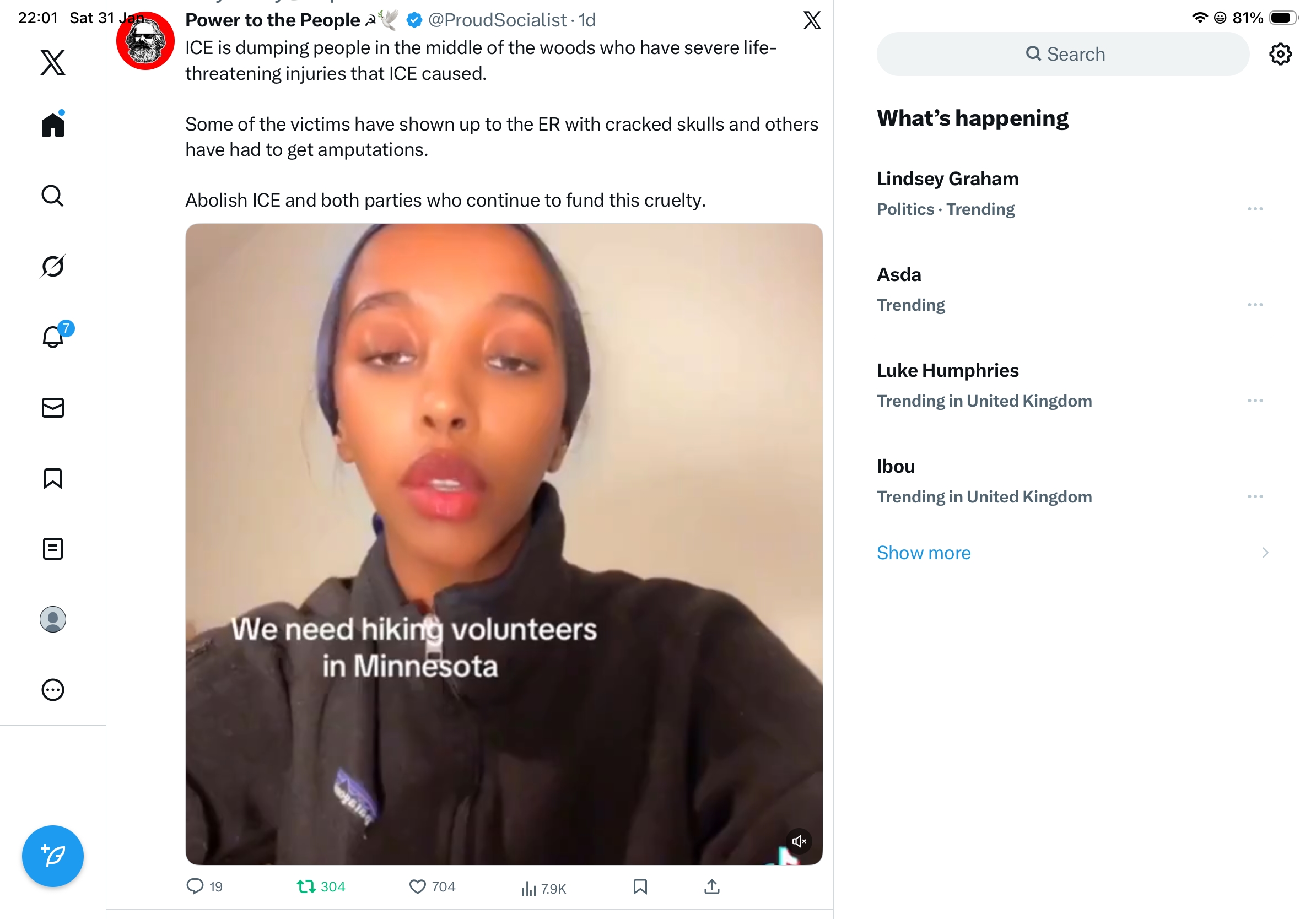1316x919 pixels.
Task: Open the More circle menu in sidebar
Action: pyautogui.click(x=53, y=690)
